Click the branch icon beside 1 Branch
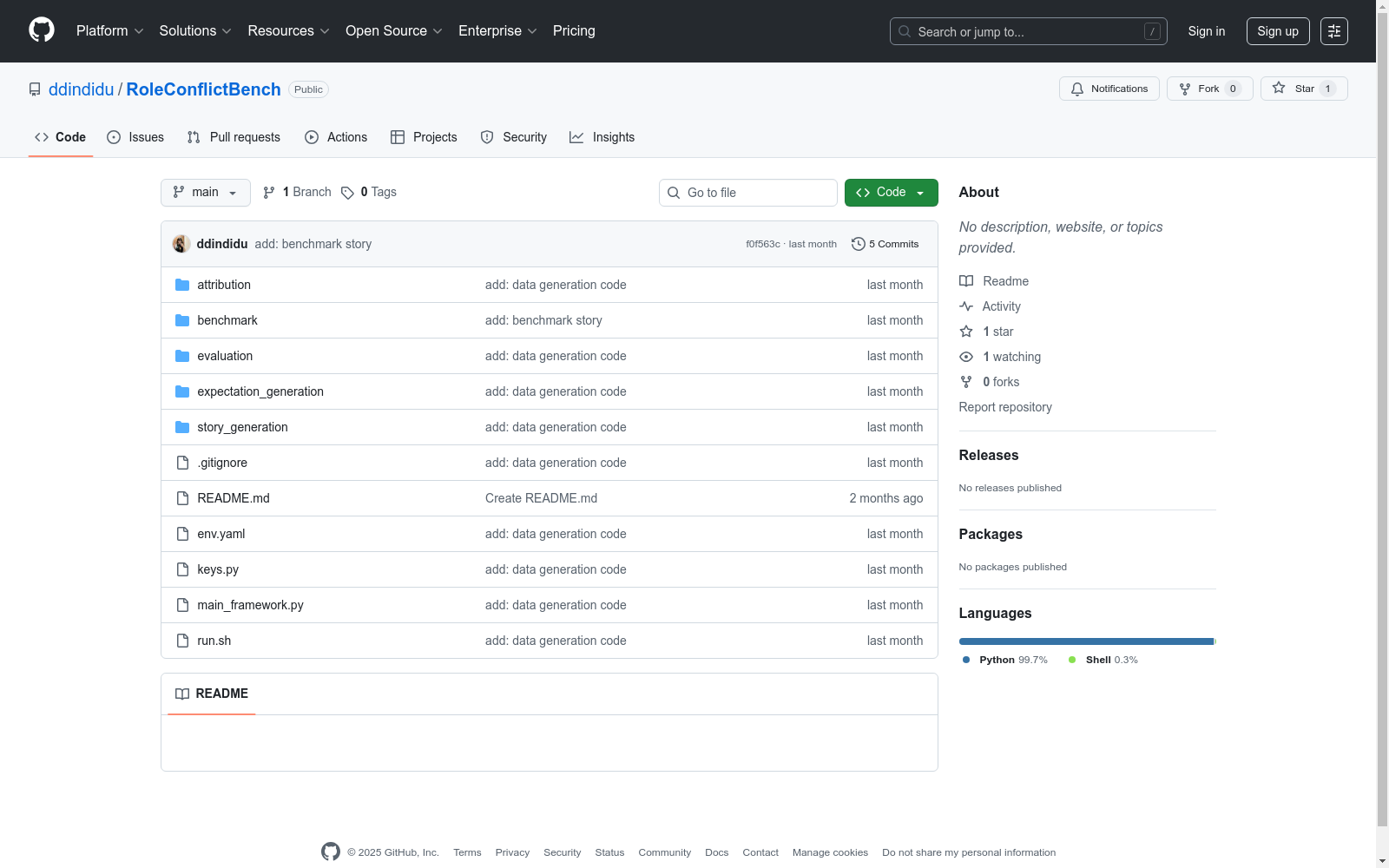The image size is (1389, 868). tap(269, 193)
